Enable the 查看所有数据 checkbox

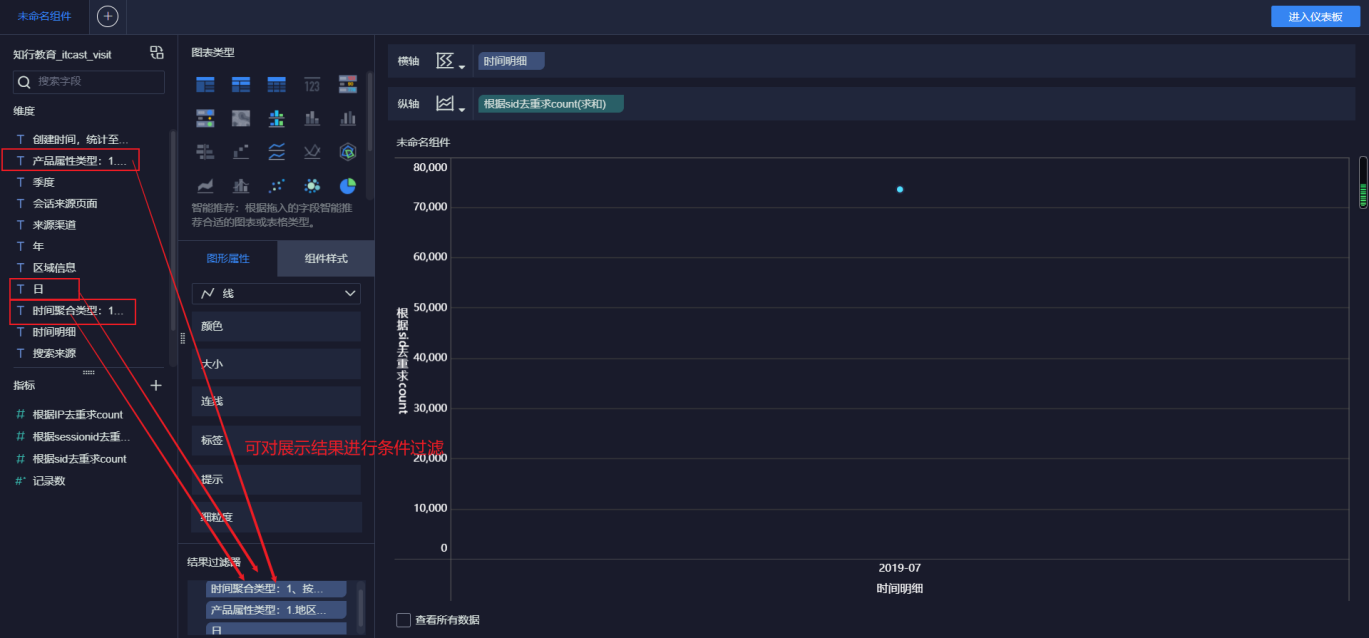click(404, 620)
